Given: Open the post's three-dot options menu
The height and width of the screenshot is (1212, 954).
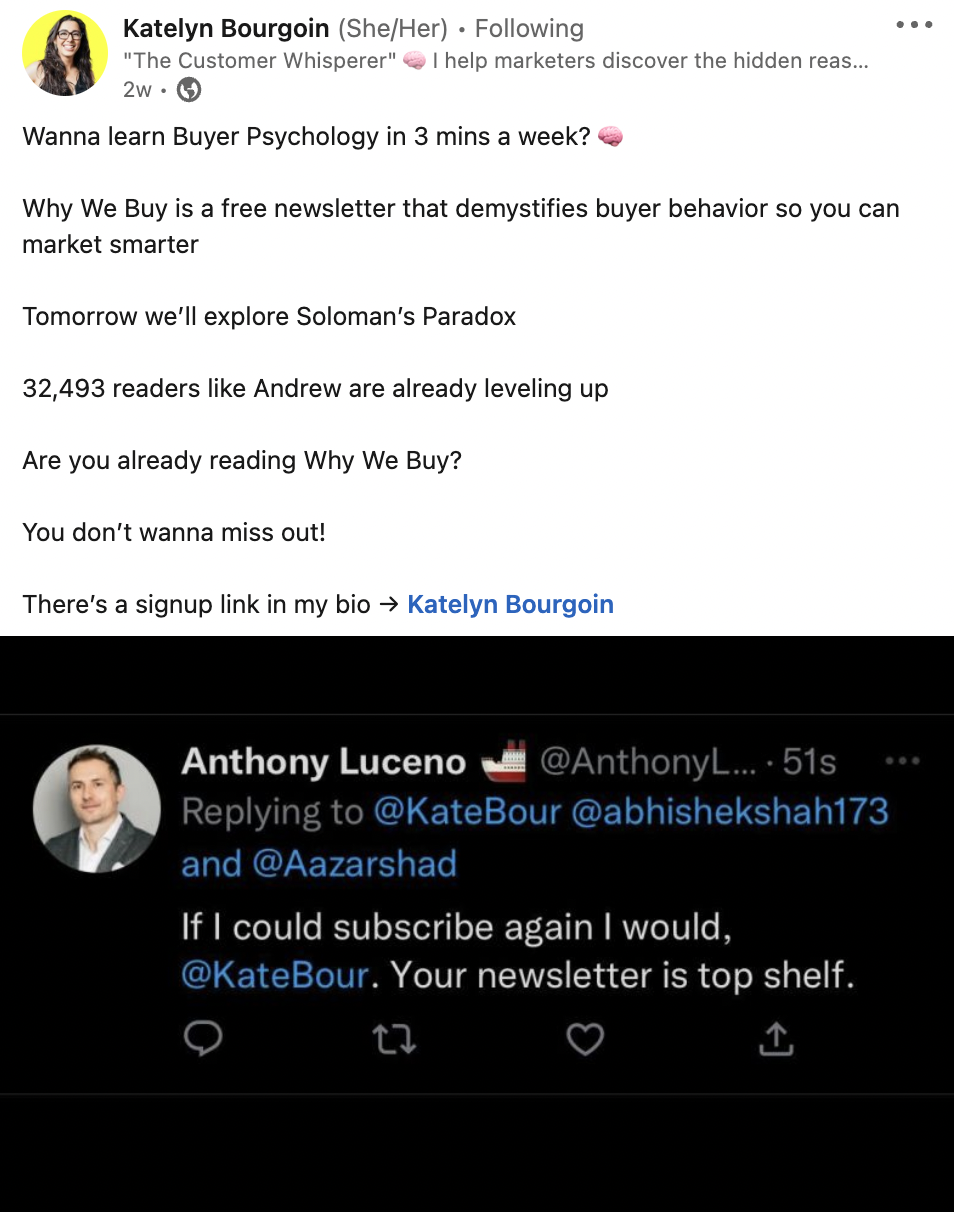Looking at the screenshot, I should point(914,26).
